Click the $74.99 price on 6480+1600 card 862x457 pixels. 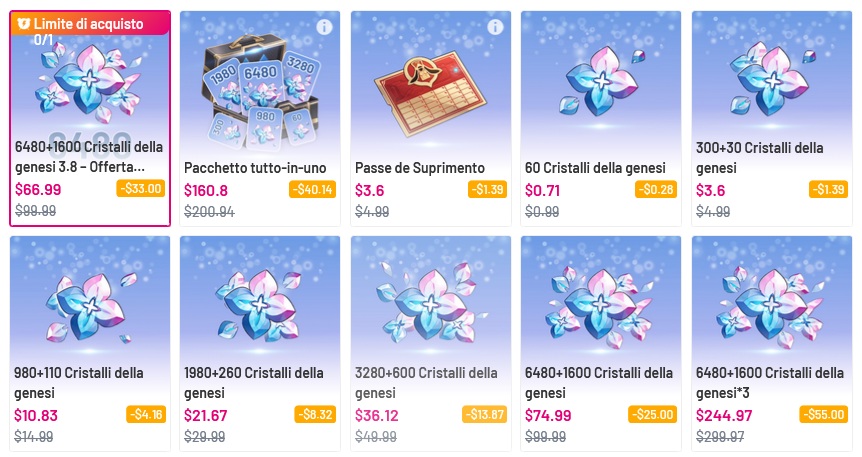[x=548, y=415]
